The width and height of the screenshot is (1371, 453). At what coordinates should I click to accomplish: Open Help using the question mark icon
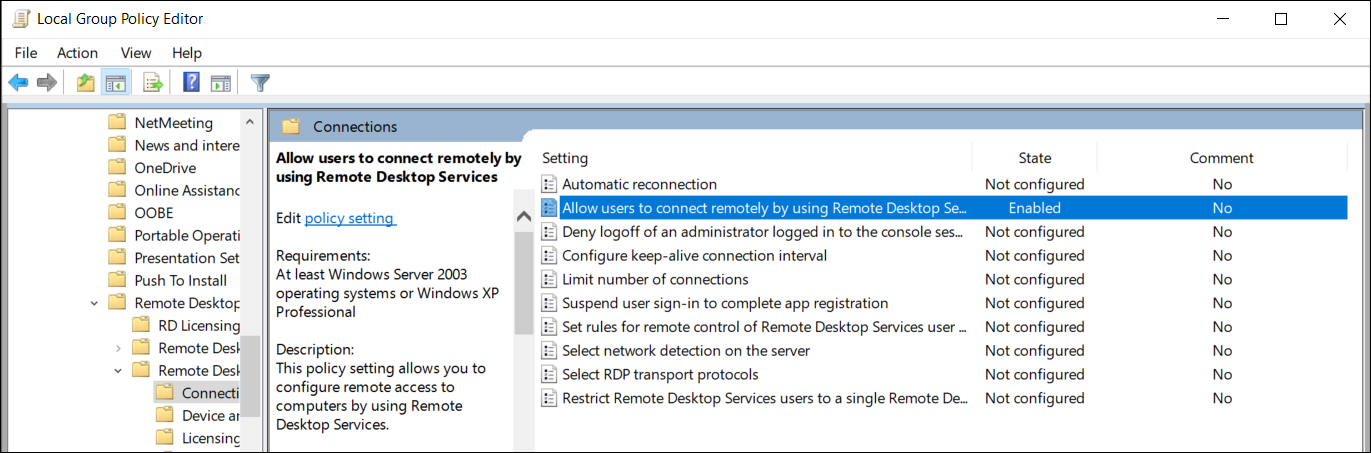pos(191,83)
